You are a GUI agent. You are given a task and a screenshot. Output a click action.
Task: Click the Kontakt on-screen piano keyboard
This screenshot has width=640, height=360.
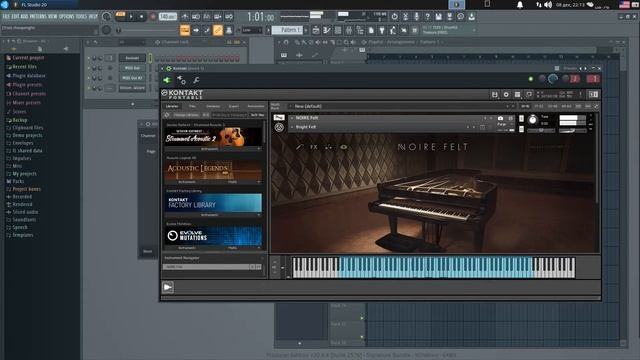[x=433, y=267]
